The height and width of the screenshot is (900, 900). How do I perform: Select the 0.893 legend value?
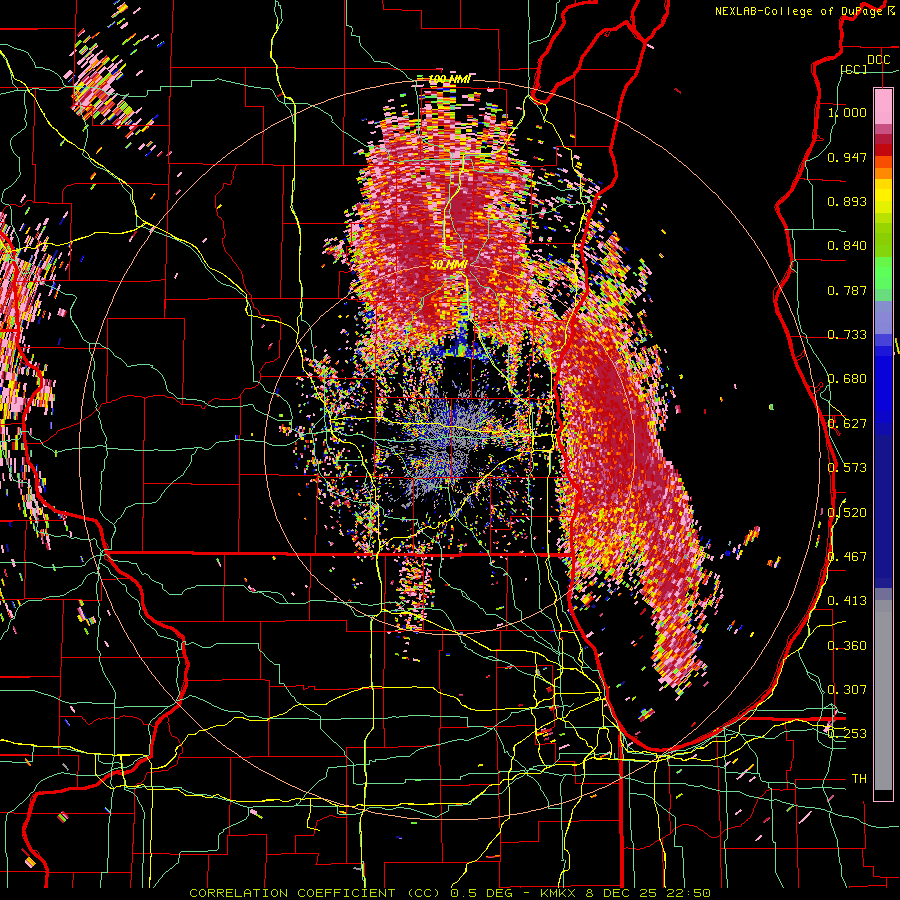(847, 201)
